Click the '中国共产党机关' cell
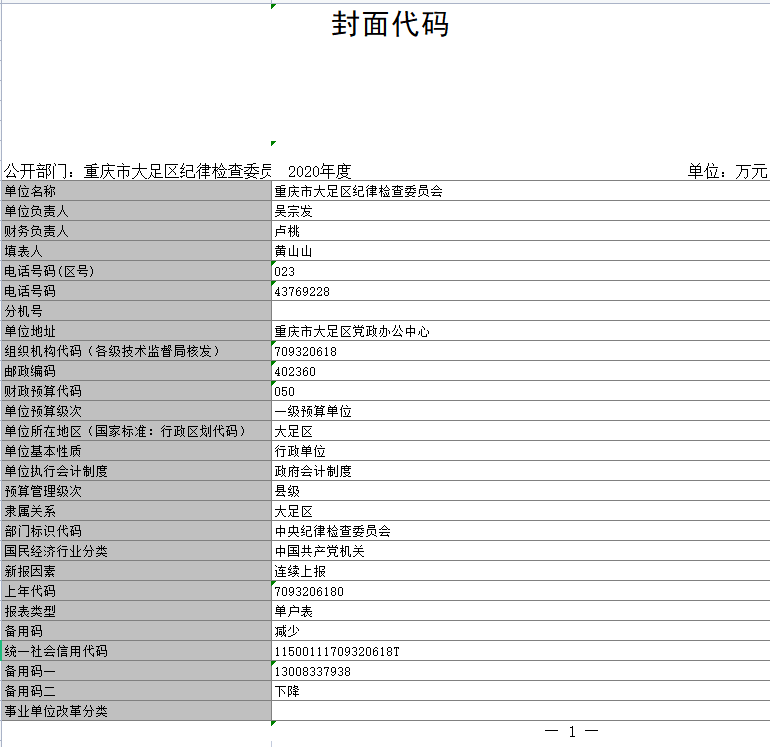 [x=320, y=551]
